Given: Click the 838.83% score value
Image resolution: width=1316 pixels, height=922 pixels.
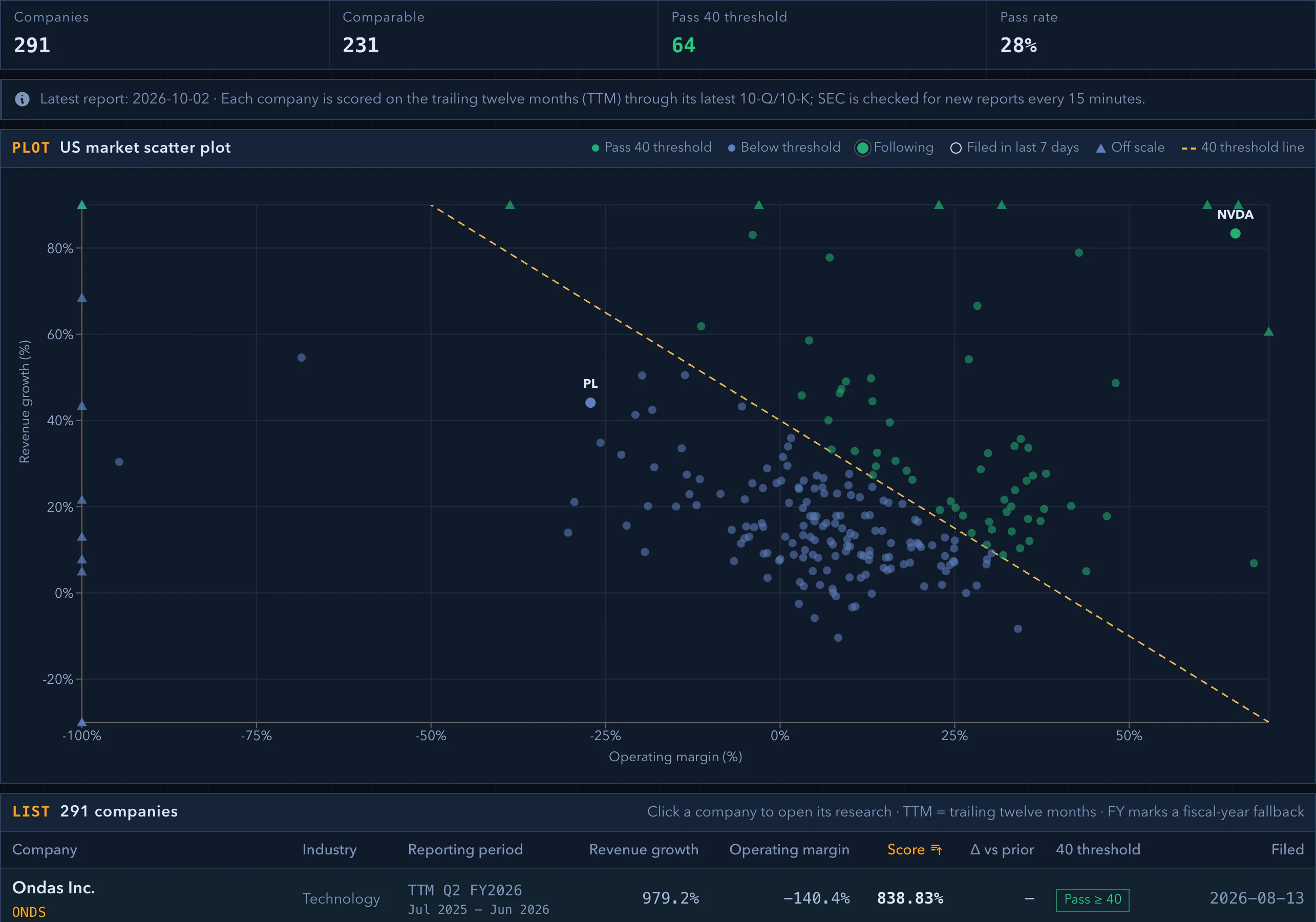Looking at the screenshot, I should tap(910, 898).
